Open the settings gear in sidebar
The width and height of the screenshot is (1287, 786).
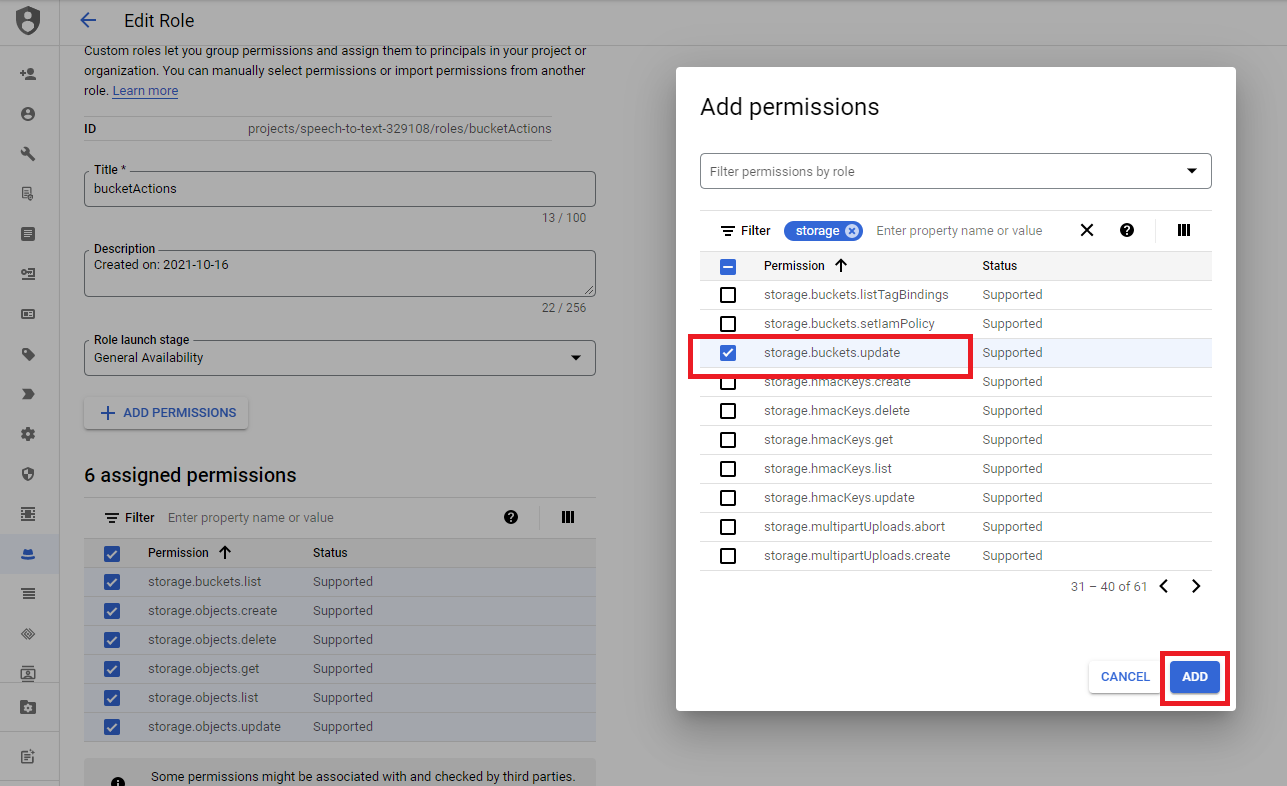(28, 434)
